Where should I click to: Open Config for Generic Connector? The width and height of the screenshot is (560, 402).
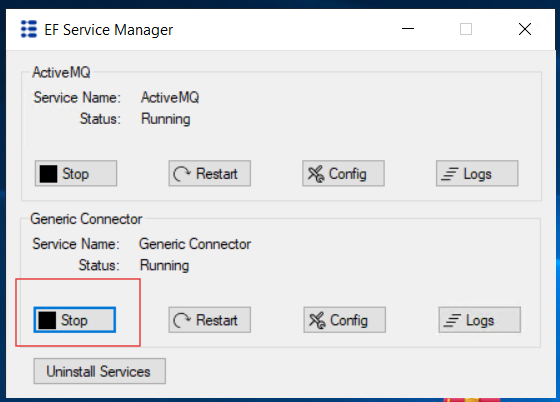pyautogui.click(x=345, y=320)
